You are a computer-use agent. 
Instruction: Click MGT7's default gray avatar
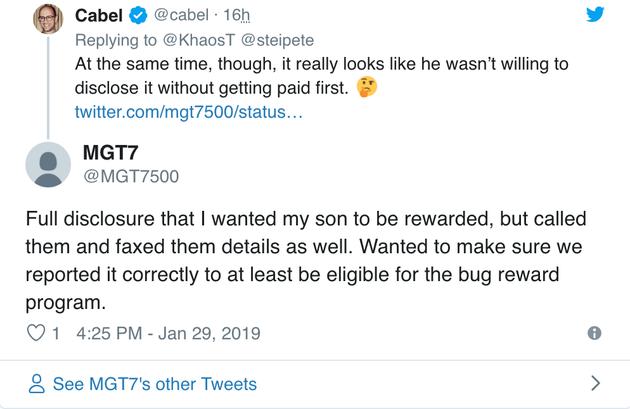pyautogui.click(x=46, y=165)
